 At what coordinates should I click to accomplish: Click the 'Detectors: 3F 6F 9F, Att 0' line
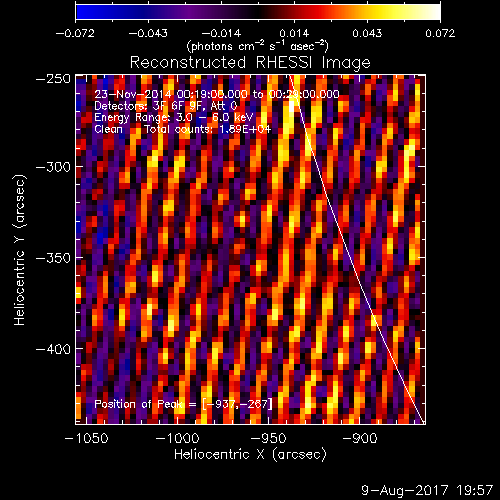(x=165, y=106)
